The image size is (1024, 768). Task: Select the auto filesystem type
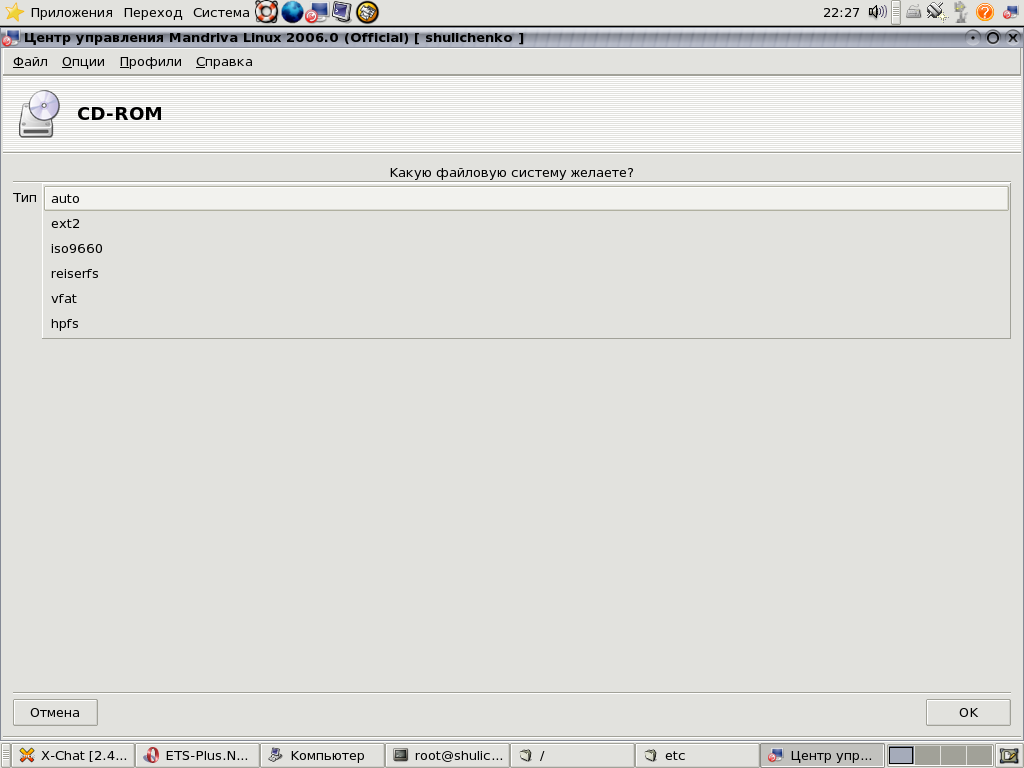point(525,198)
